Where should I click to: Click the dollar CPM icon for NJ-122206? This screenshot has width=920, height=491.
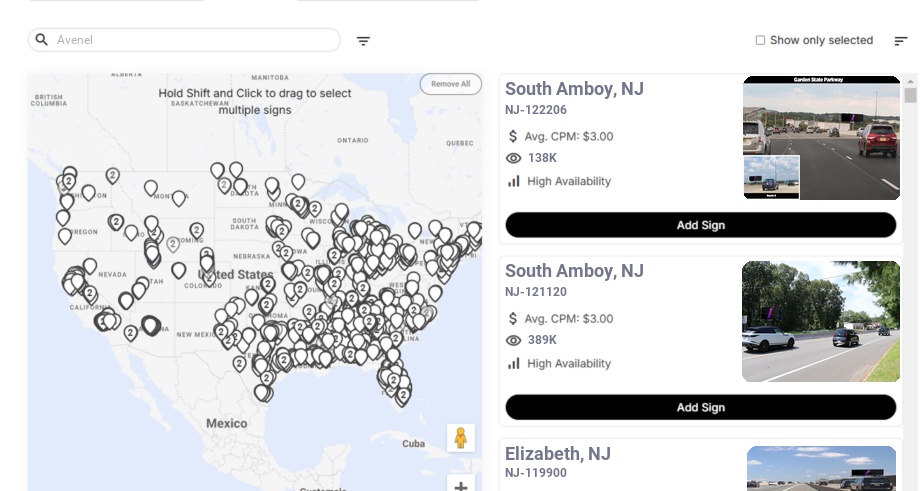[x=514, y=136]
